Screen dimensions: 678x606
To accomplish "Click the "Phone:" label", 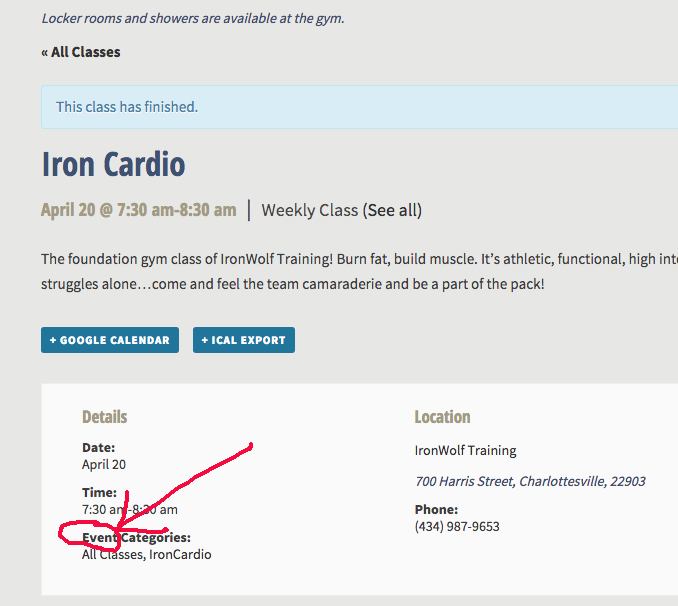I will (436, 509).
